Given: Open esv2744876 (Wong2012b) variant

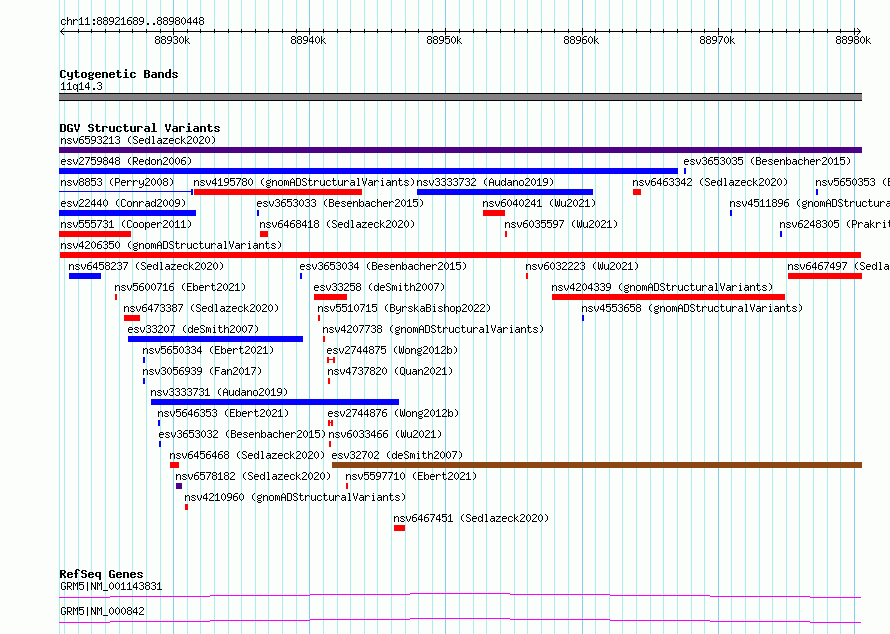Looking at the screenshot, I should click(393, 413).
